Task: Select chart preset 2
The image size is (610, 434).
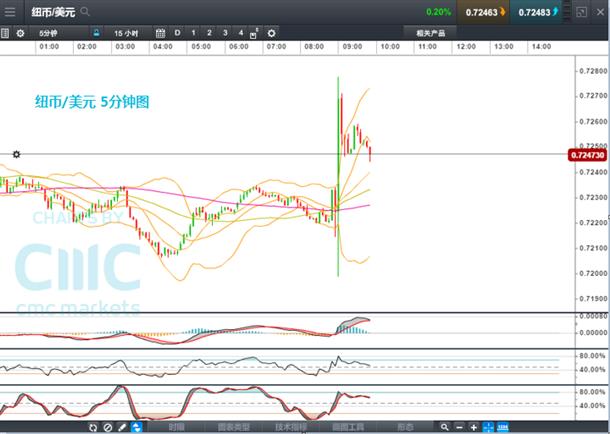Action: tap(209, 33)
